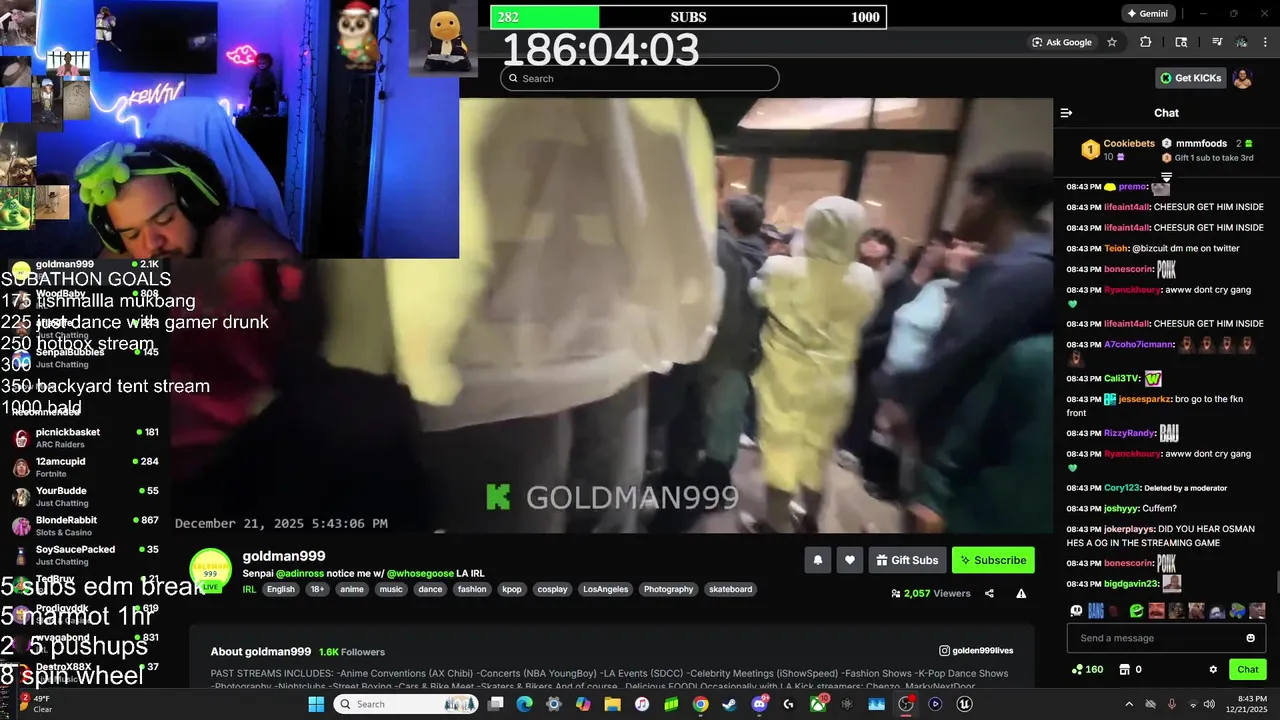Expand the gift leaderboard below mmmfoods

[x=1166, y=177]
